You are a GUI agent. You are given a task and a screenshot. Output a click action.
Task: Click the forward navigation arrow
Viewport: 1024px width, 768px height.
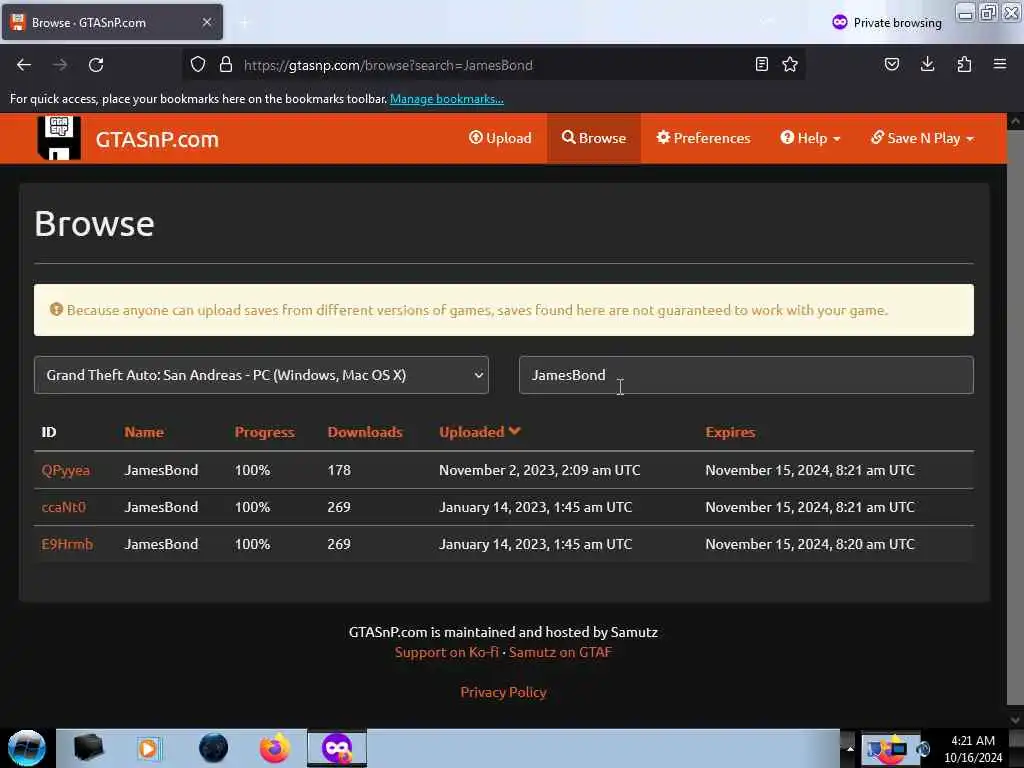(60, 65)
